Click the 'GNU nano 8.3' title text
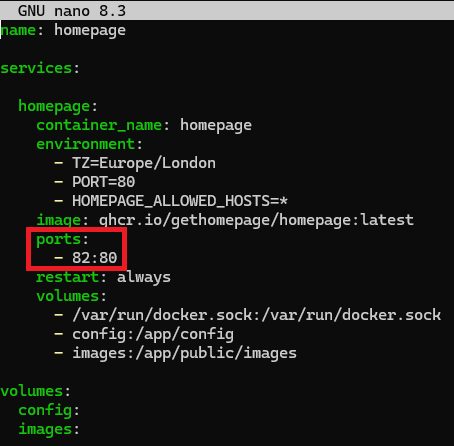 72,11
